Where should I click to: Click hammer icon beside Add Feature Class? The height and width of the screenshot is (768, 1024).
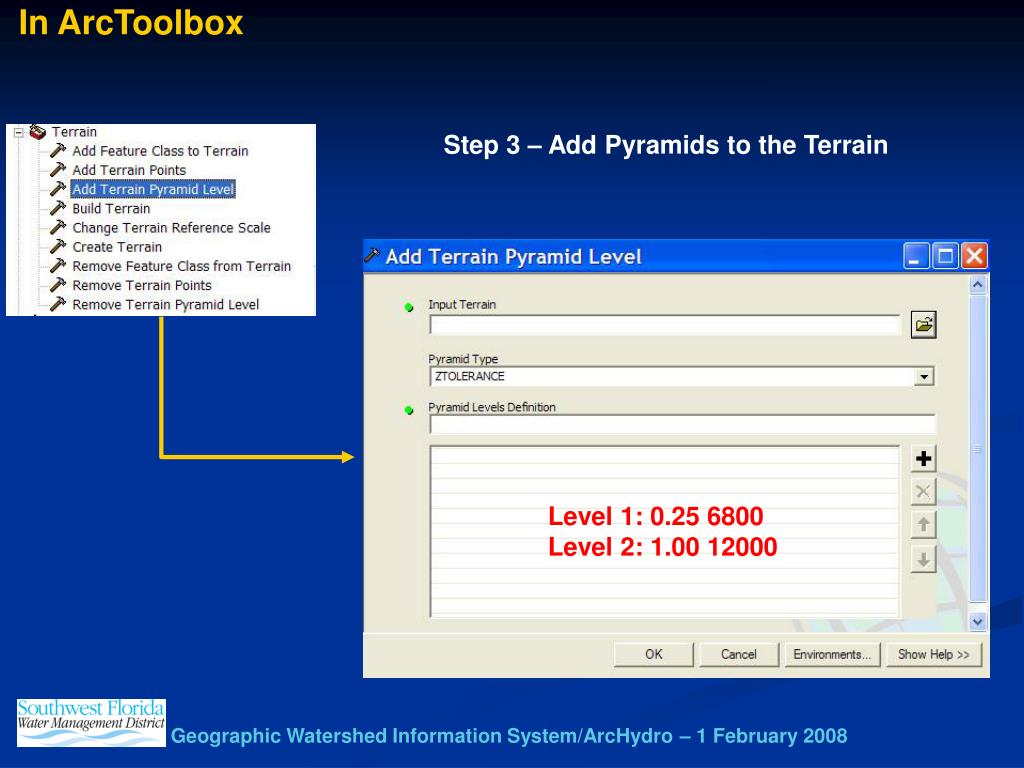(x=58, y=151)
